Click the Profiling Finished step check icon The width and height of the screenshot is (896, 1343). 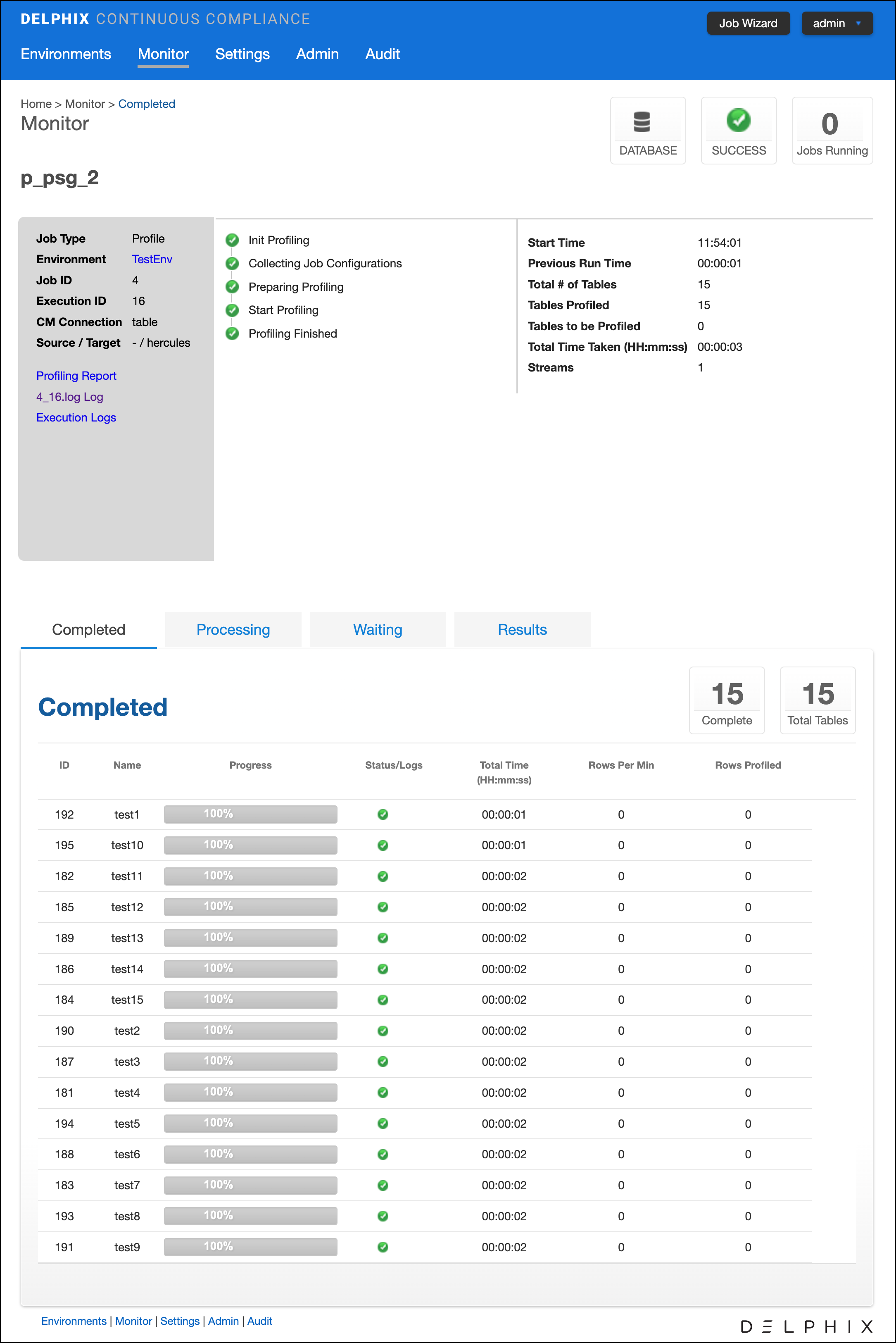232,334
